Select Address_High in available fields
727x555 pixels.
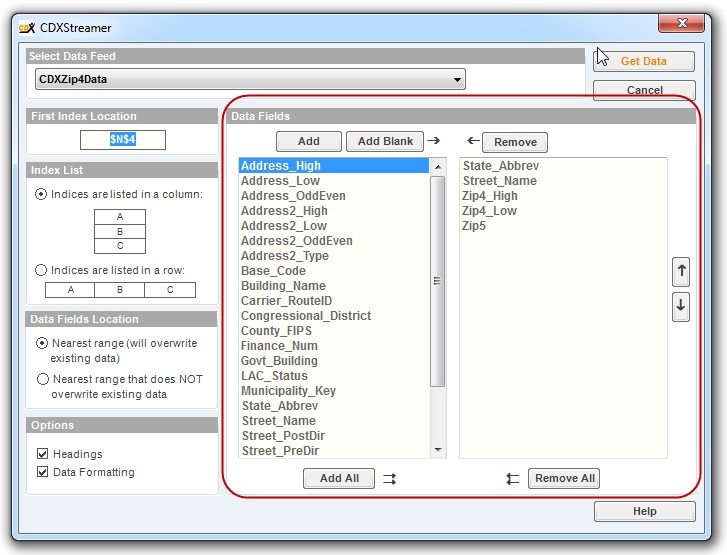coord(334,166)
